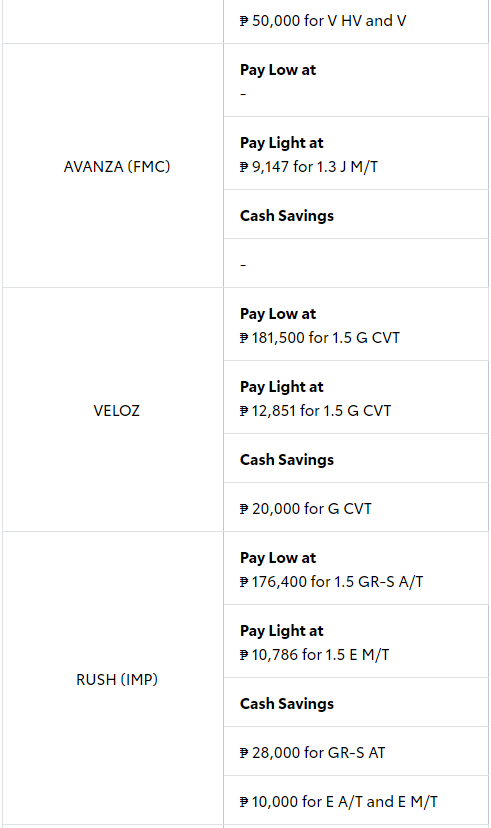This screenshot has height=828, width=491.
Task: Click the ₱ 20,000 for G CVT cash savings
Action: click(x=306, y=509)
